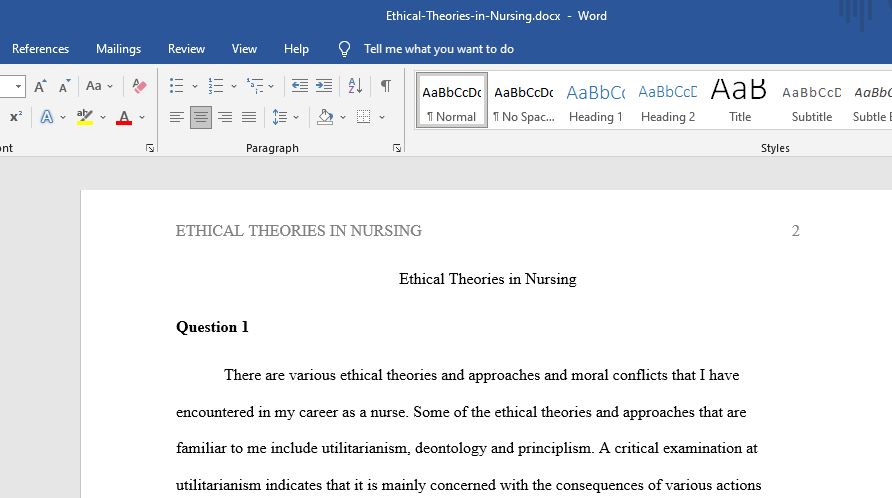Open the References tab
This screenshot has width=892, height=498.
pyautogui.click(x=40, y=49)
